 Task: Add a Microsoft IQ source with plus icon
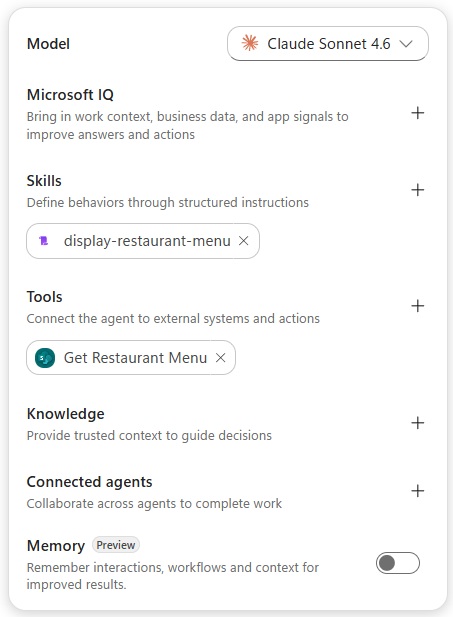pos(418,113)
